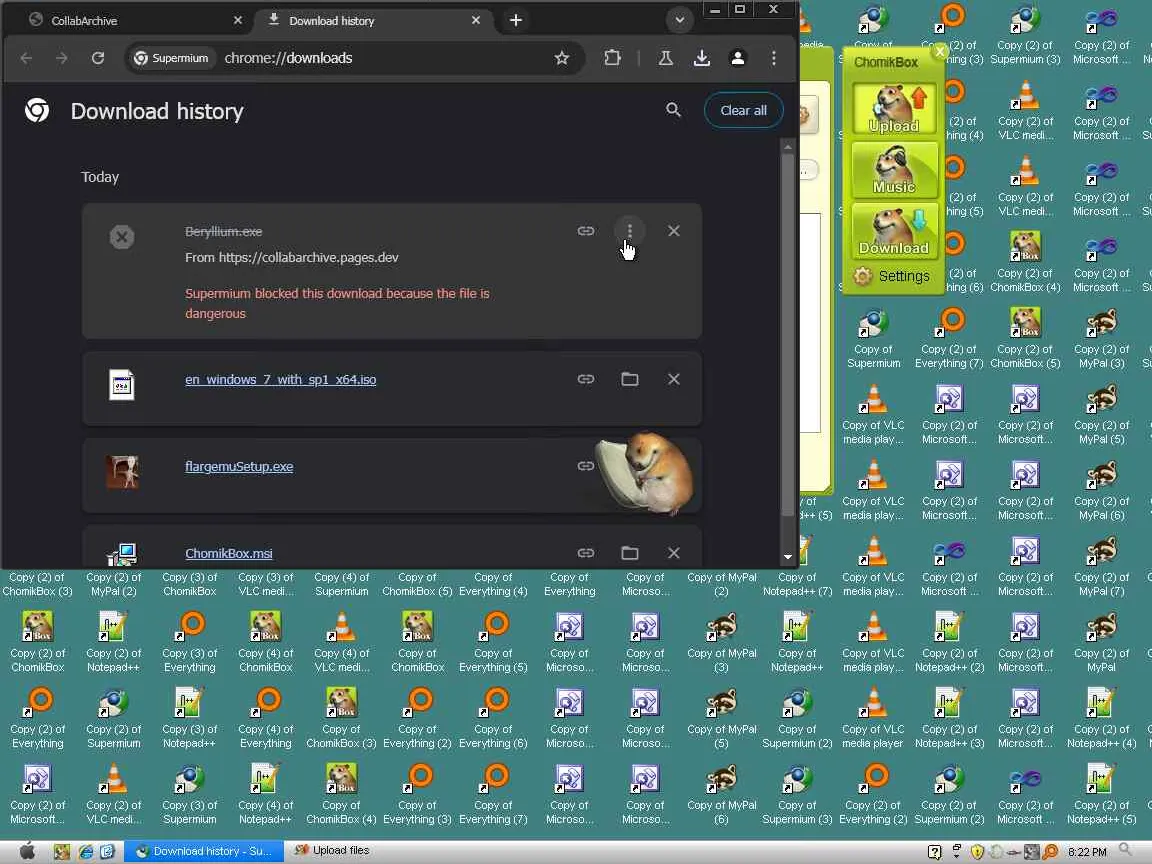Close the Download history tab

[476, 21]
